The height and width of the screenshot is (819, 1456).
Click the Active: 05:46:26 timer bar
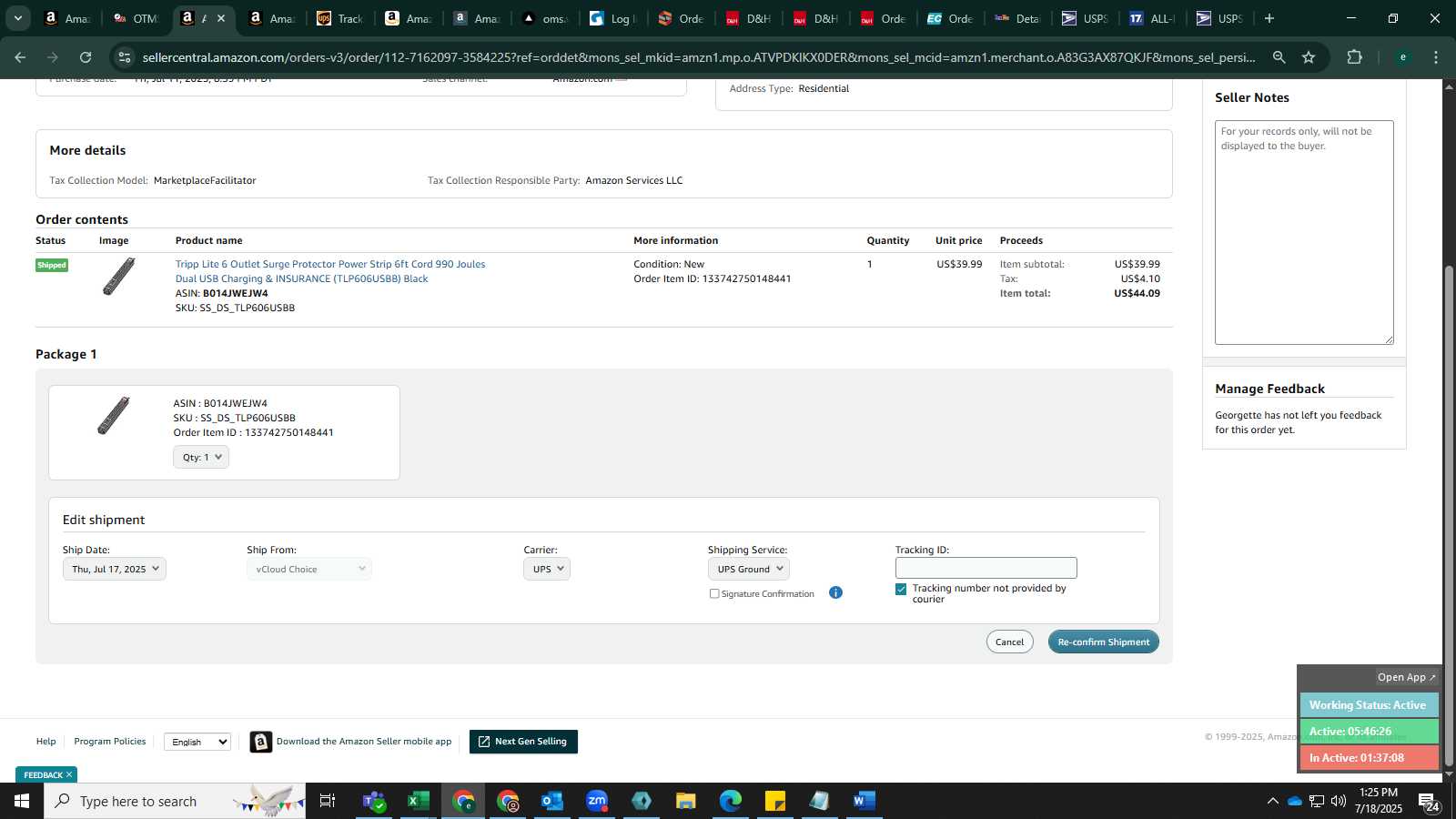click(1369, 731)
